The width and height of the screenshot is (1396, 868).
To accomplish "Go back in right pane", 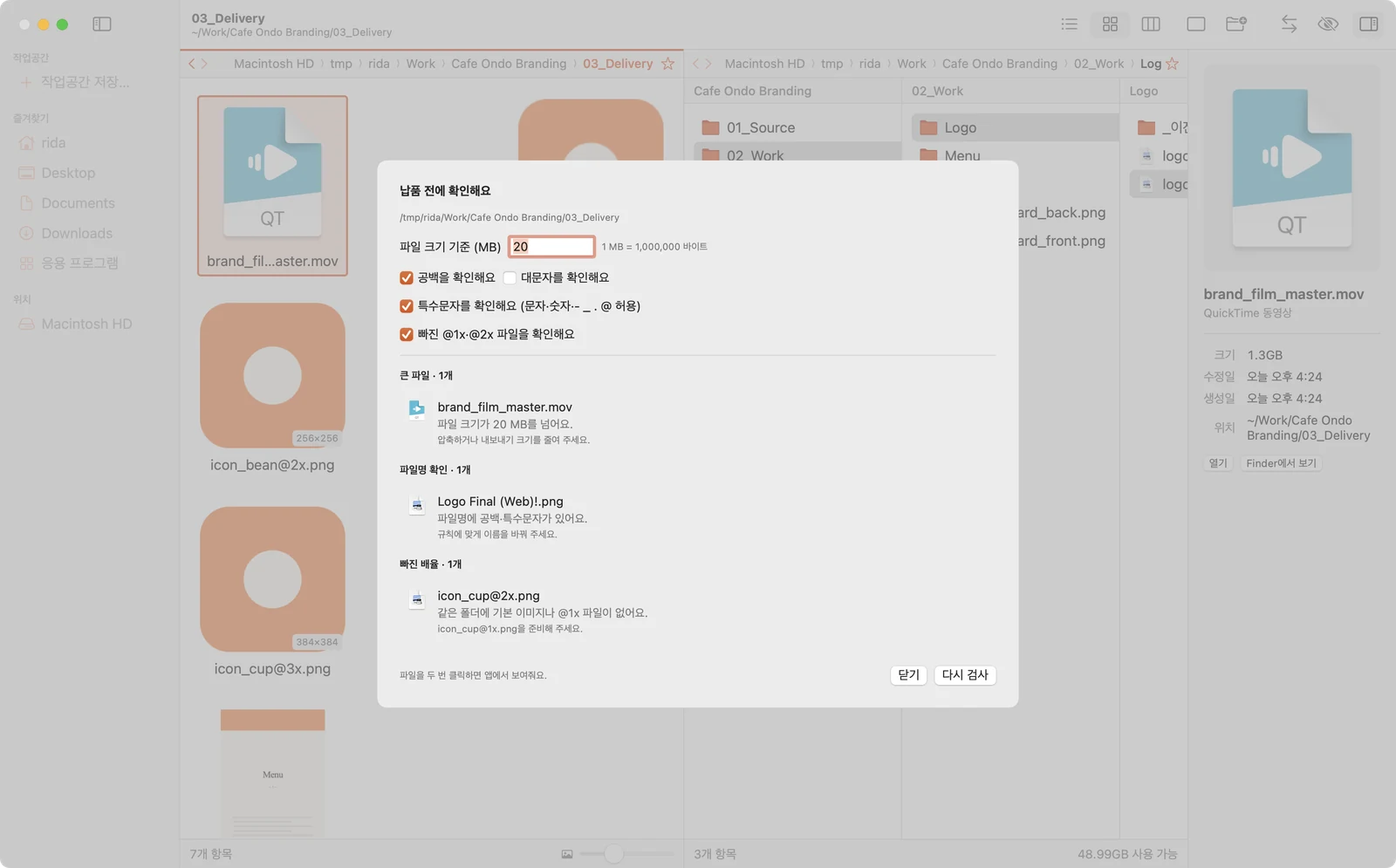I will coord(696,64).
